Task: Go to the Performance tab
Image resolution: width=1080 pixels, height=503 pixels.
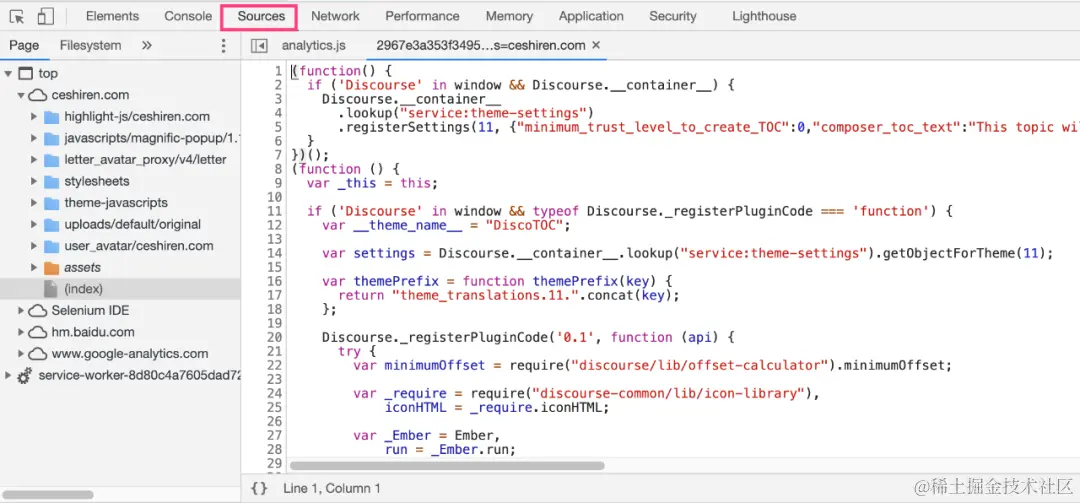Action: 422,16
